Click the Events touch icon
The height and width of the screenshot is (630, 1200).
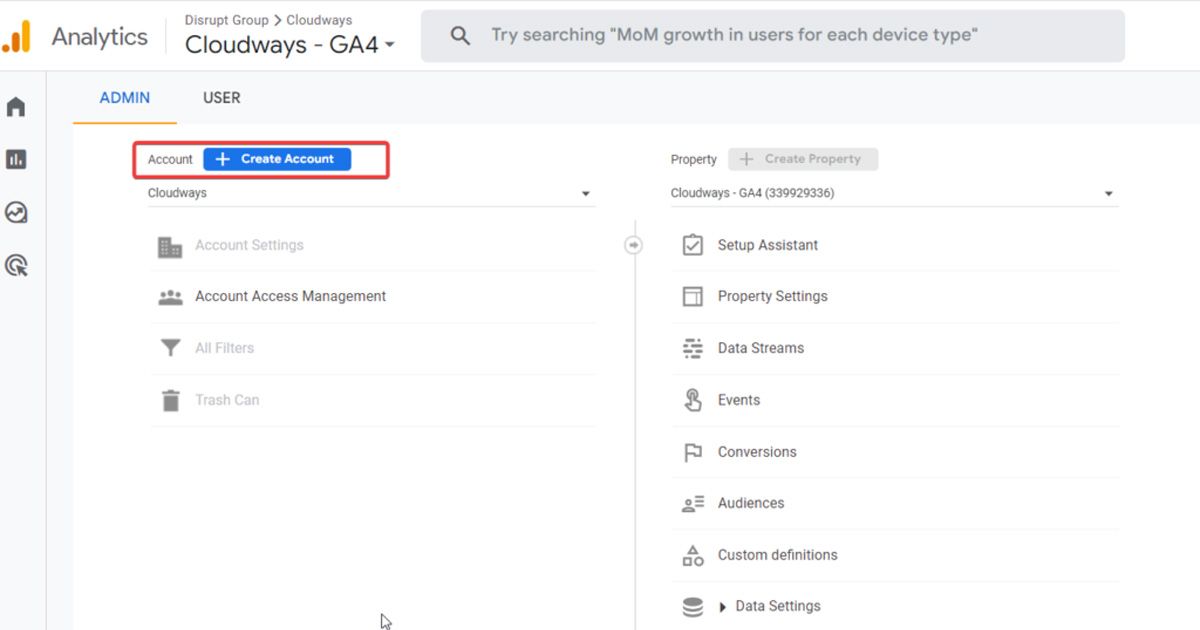click(692, 400)
